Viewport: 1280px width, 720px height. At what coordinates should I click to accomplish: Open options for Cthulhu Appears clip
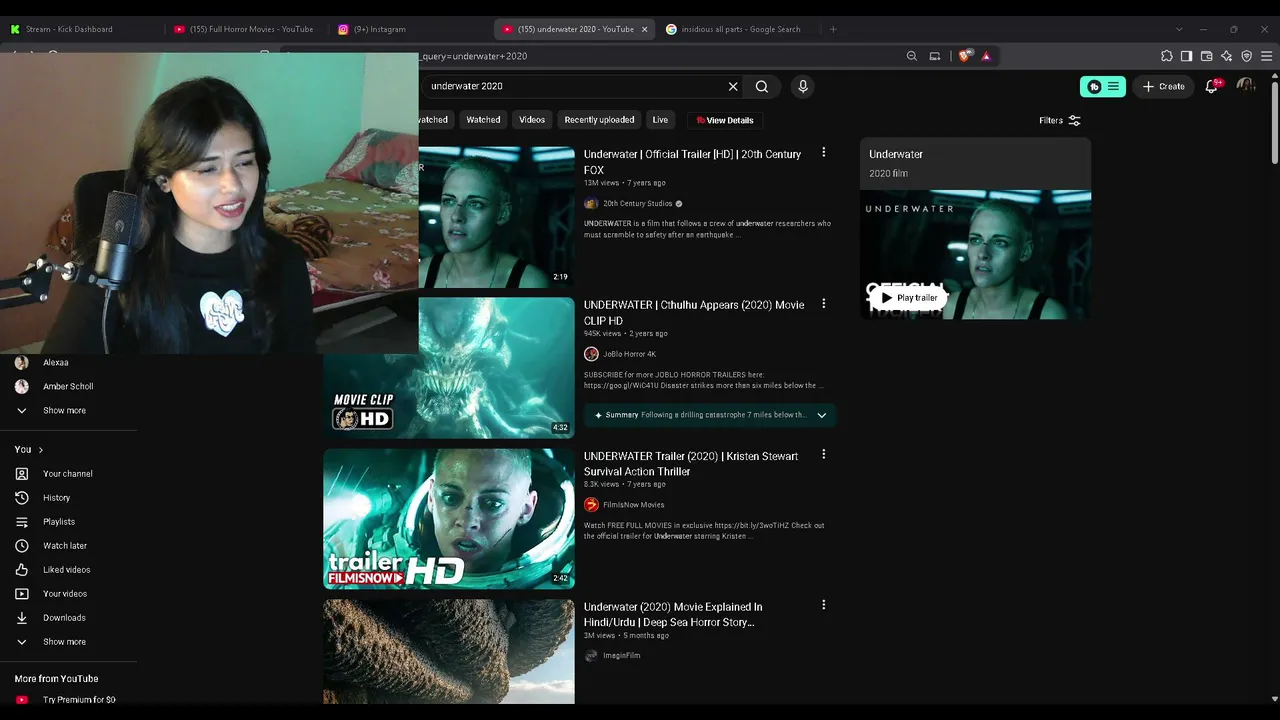823,304
